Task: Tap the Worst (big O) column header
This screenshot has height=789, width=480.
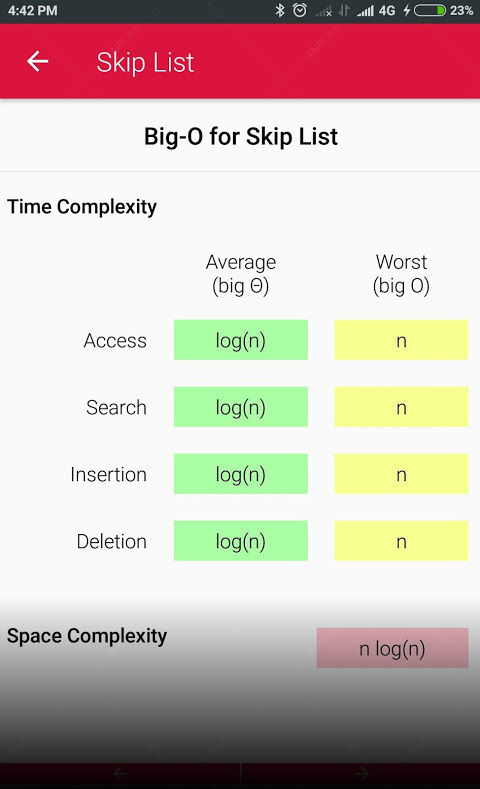Action: 401,274
